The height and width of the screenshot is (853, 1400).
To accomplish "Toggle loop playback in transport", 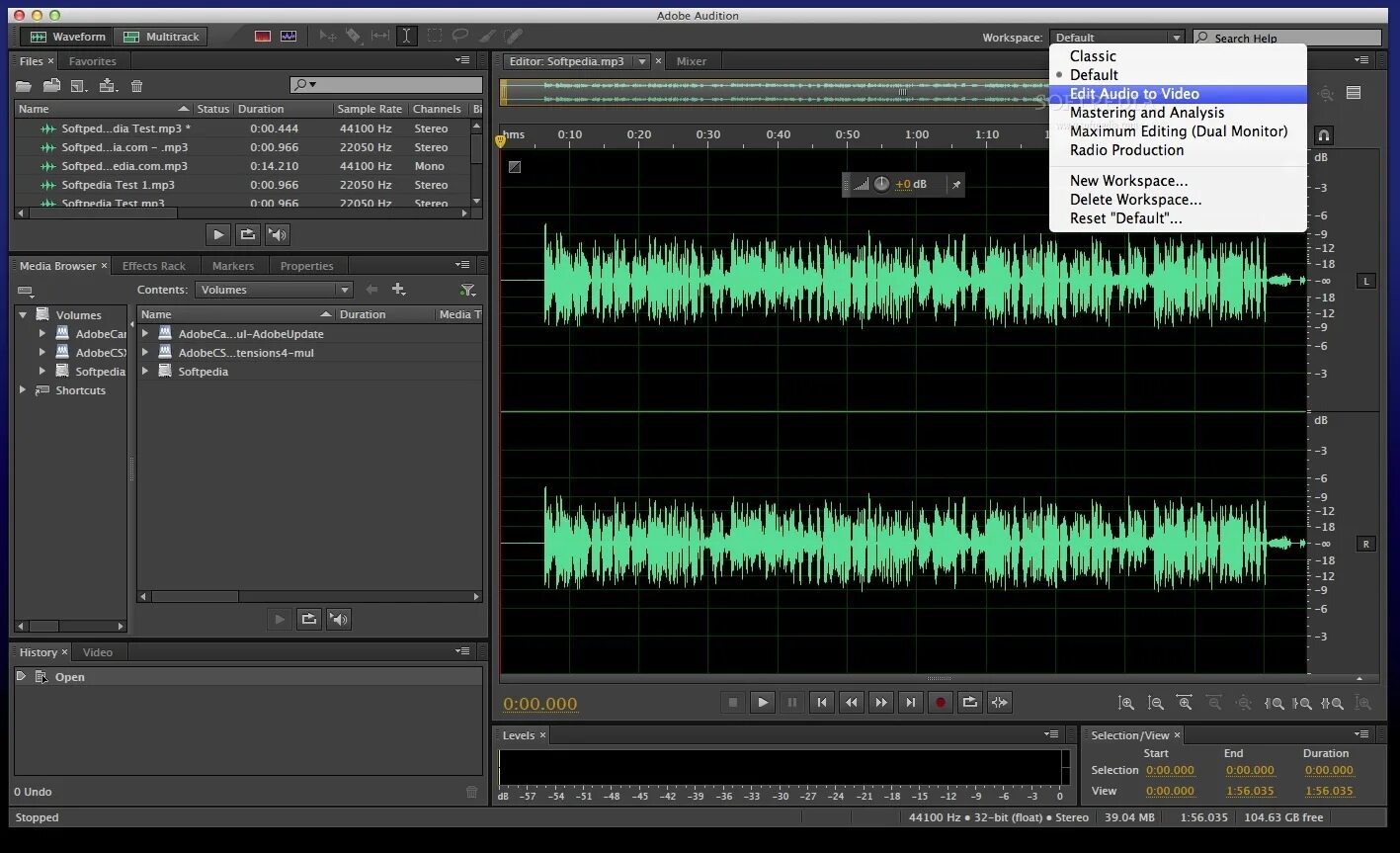I will (970, 703).
